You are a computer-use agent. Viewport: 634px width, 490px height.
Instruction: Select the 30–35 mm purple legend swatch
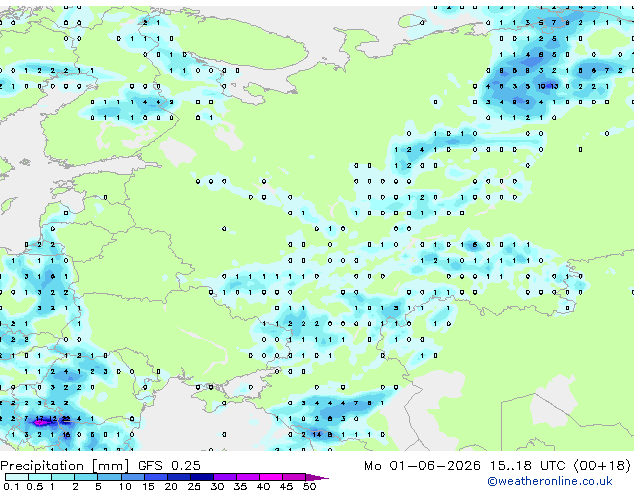point(225,477)
